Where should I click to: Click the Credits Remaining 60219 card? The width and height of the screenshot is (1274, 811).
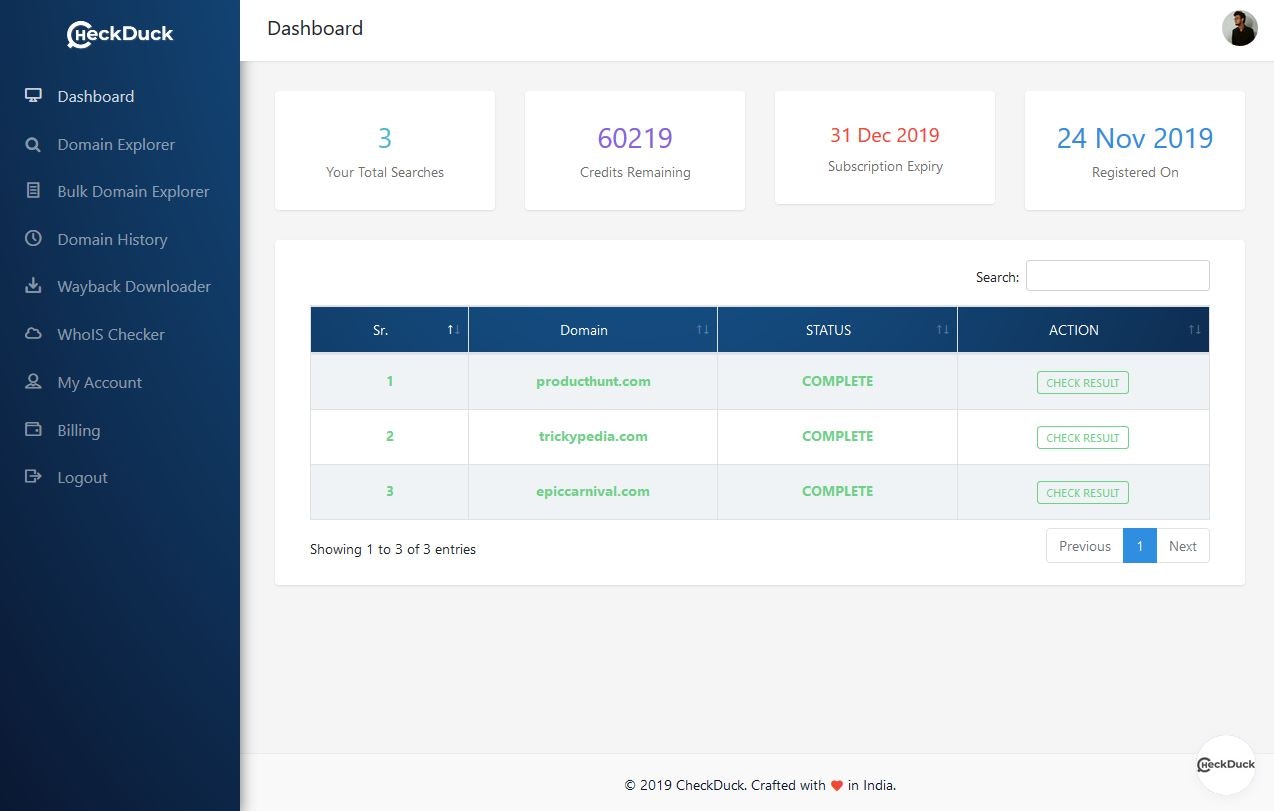[x=635, y=151]
